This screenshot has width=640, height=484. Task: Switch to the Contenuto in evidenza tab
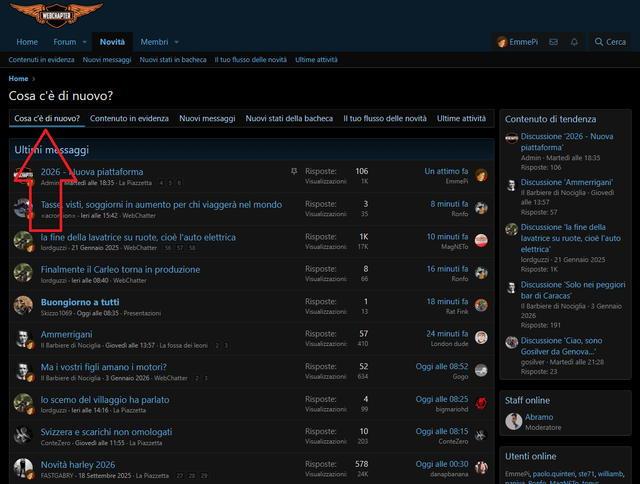(x=129, y=118)
